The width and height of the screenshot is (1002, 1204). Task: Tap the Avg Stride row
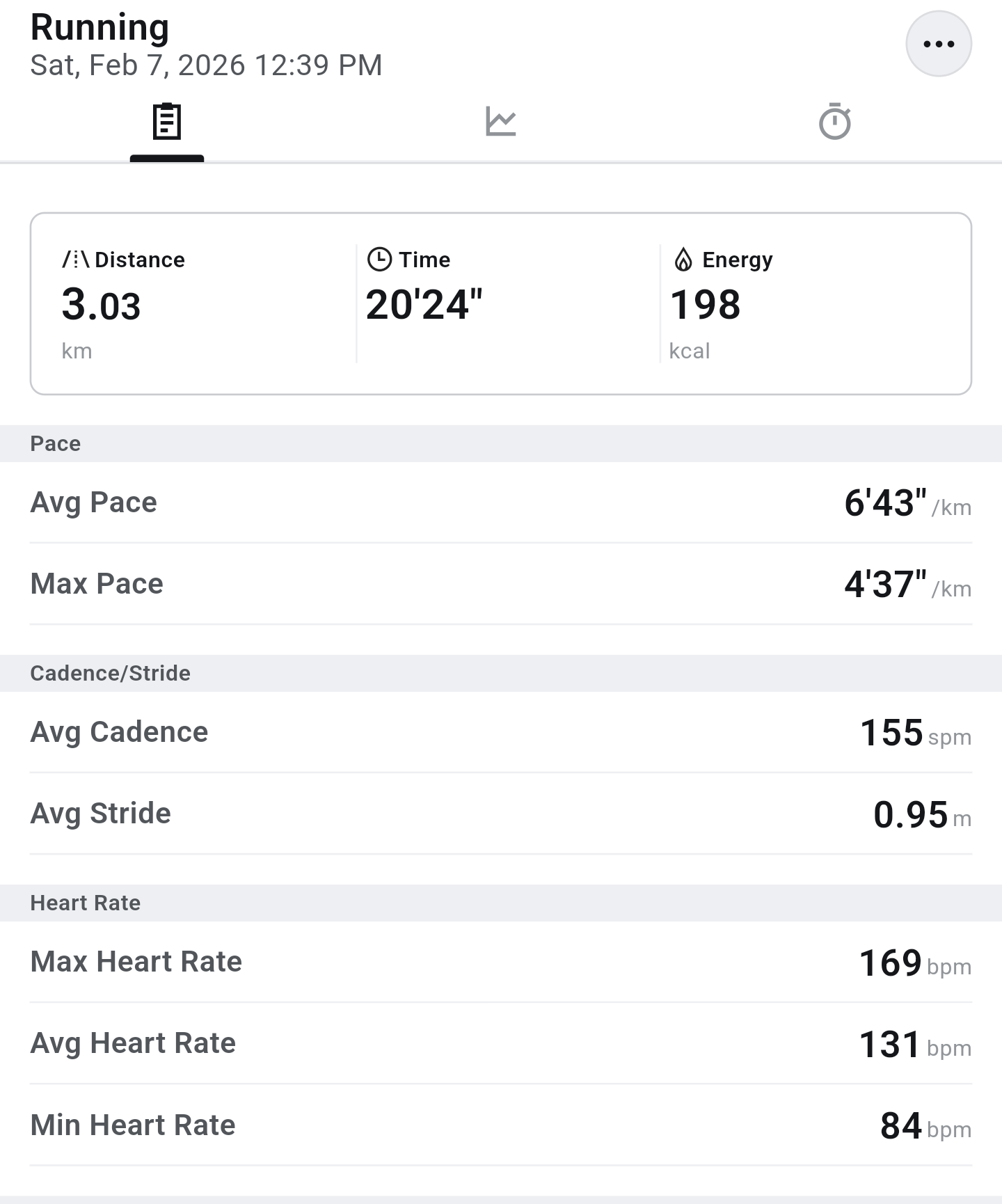[x=501, y=814]
